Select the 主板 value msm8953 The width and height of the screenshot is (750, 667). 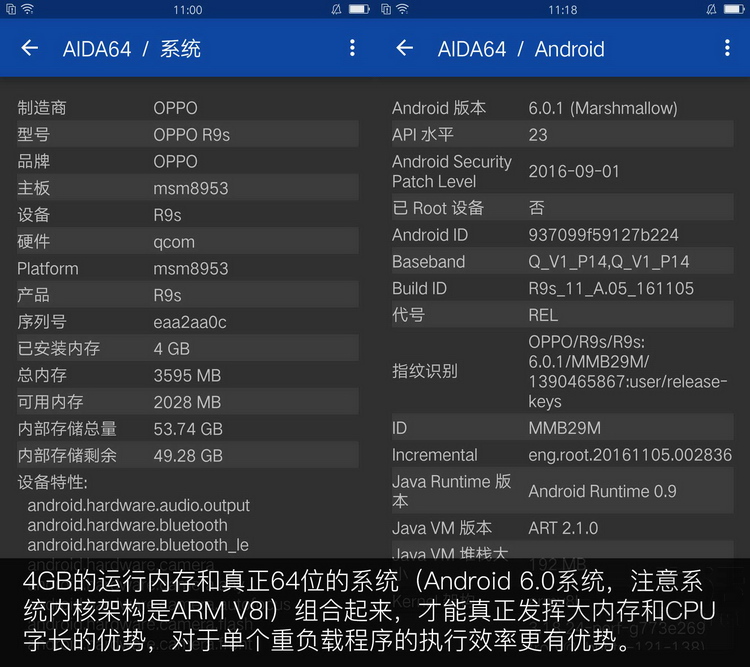click(190, 189)
